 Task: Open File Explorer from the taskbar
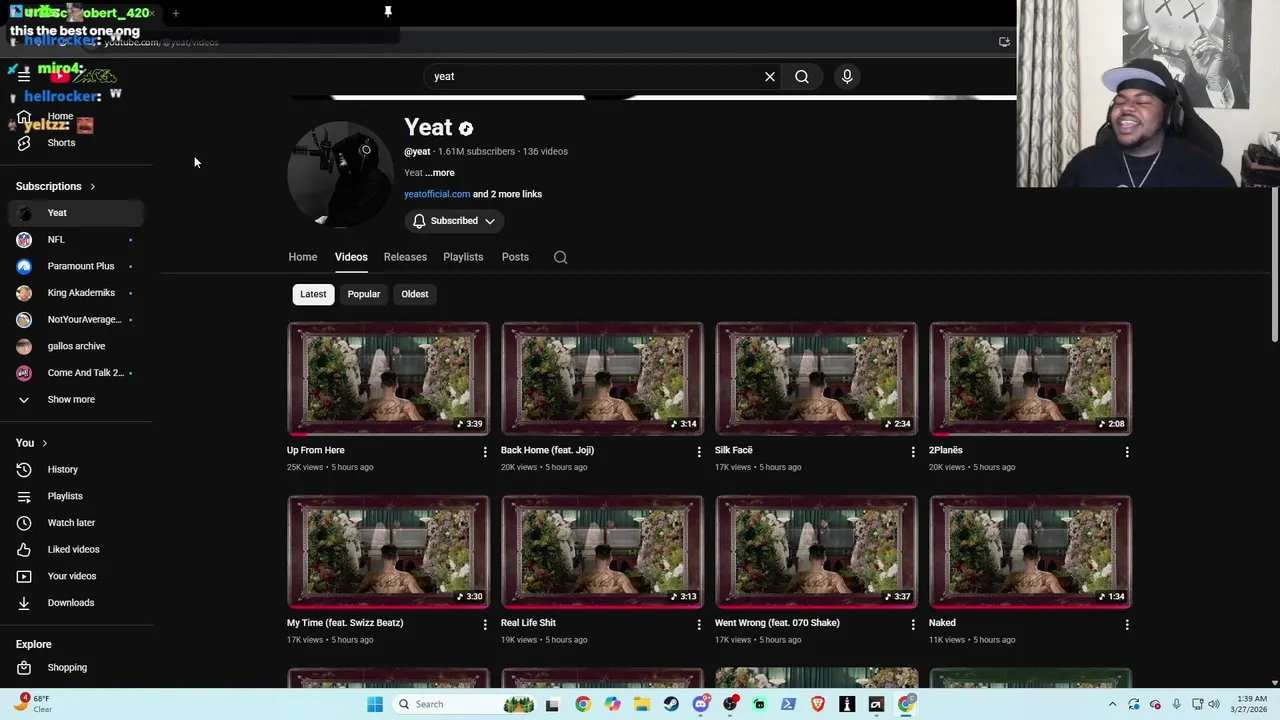pyautogui.click(x=641, y=704)
